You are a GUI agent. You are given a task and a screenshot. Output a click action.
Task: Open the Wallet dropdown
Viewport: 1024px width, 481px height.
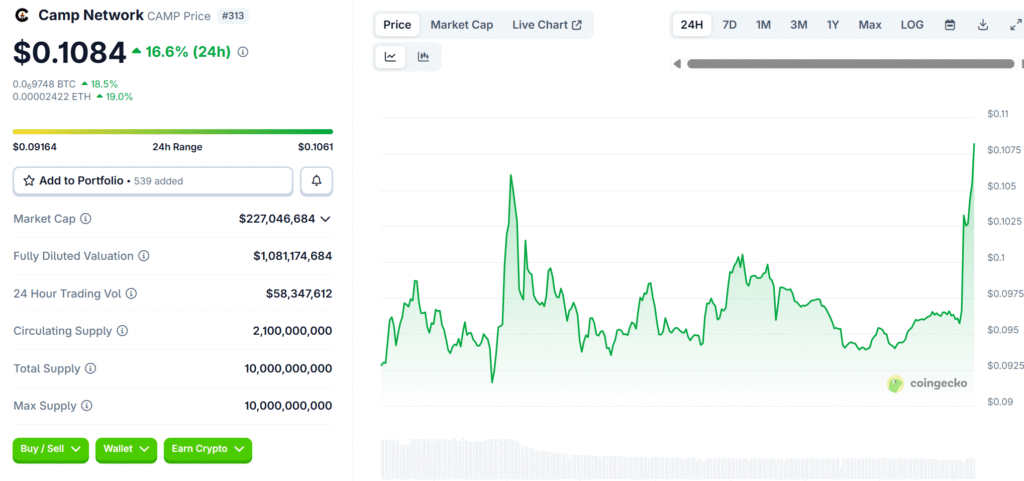pyautogui.click(x=126, y=450)
